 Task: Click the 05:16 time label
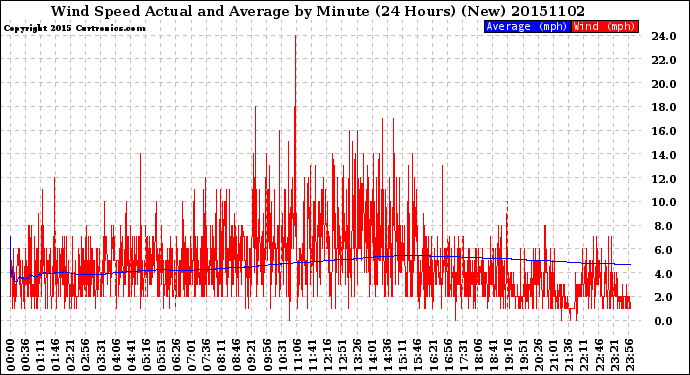point(146,355)
